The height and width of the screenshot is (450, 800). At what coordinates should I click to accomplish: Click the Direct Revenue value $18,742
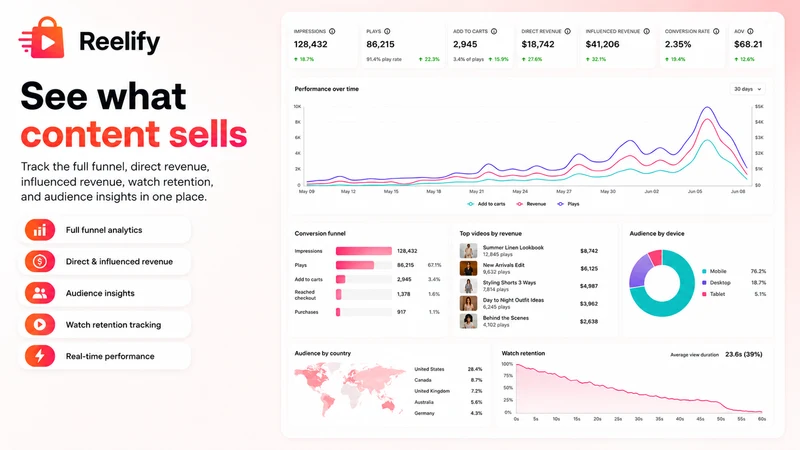click(x=538, y=44)
